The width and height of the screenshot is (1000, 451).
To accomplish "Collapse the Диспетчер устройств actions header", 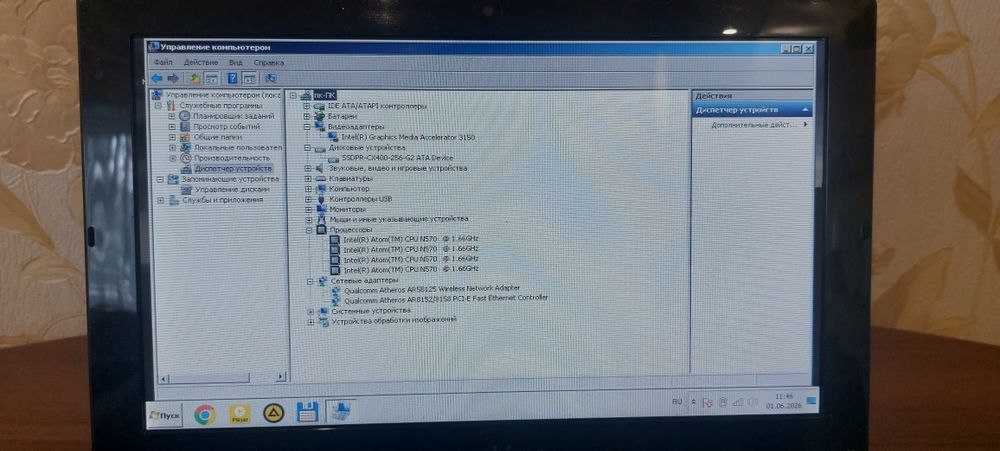I will pyautogui.click(x=804, y=110).
